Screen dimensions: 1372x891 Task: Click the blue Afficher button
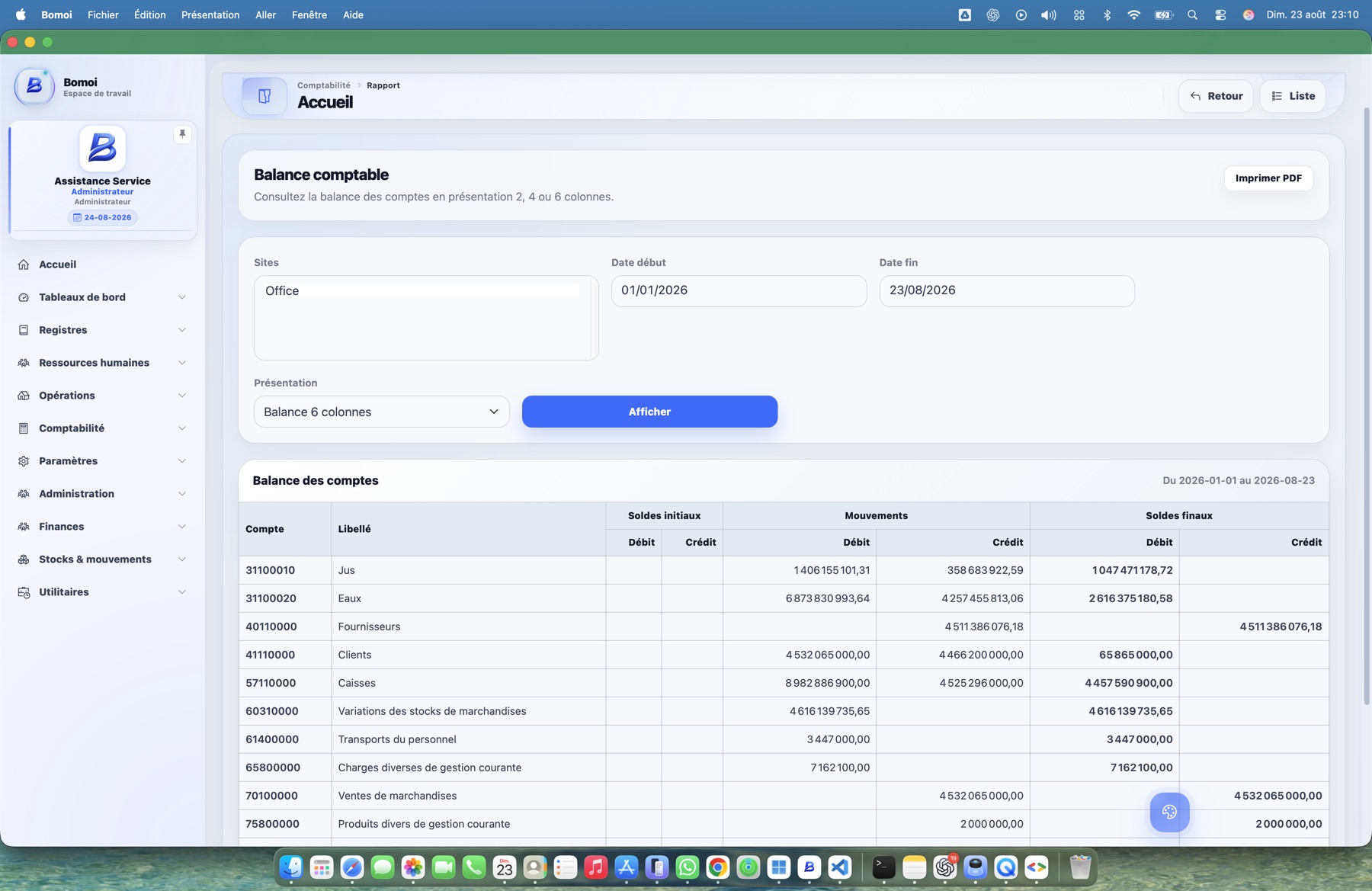649,412
